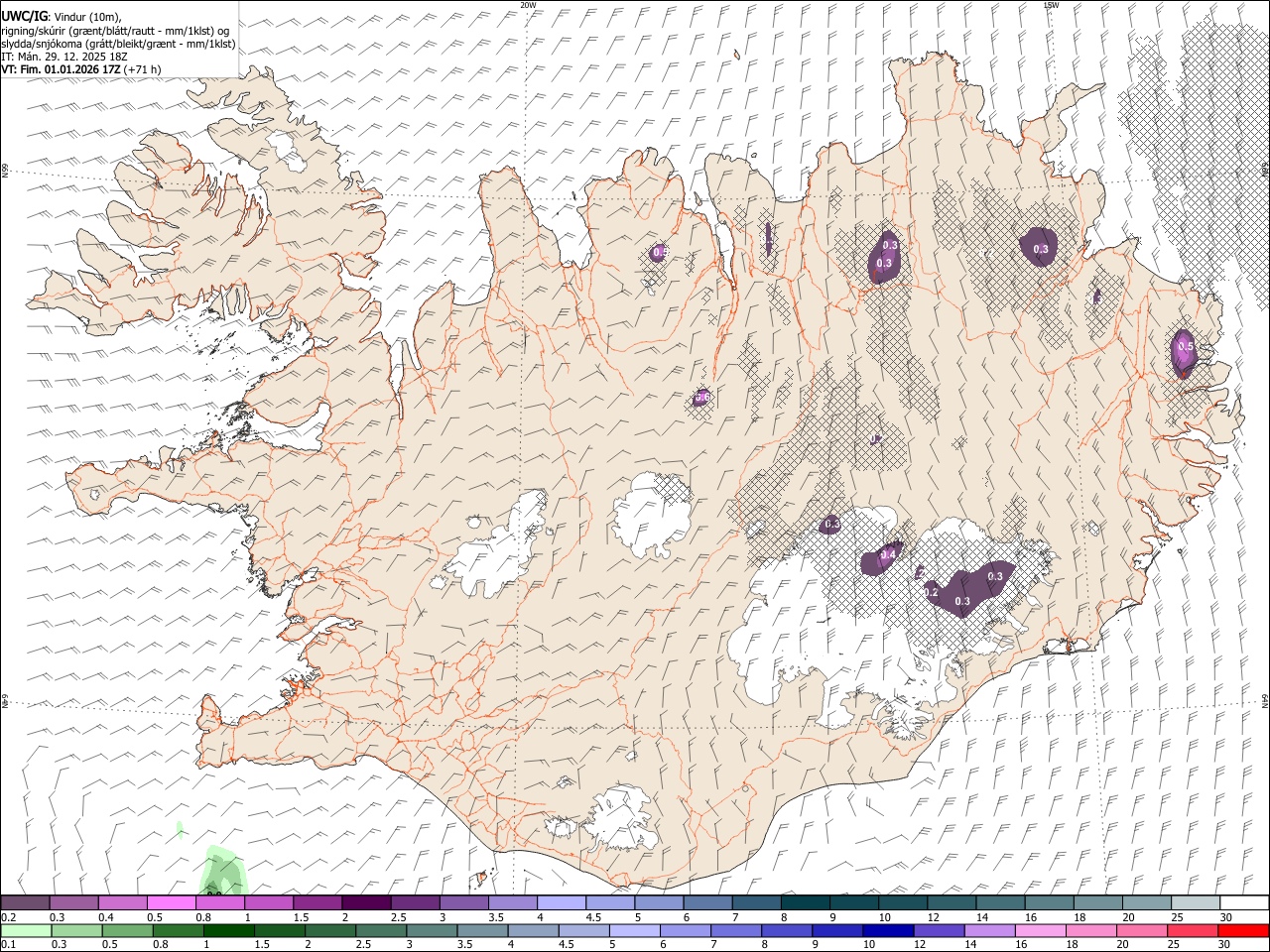The image size is (1270, 952).
Task: Select the rain scale swatch between 2 and 2.5
Action: click(330, 930)
